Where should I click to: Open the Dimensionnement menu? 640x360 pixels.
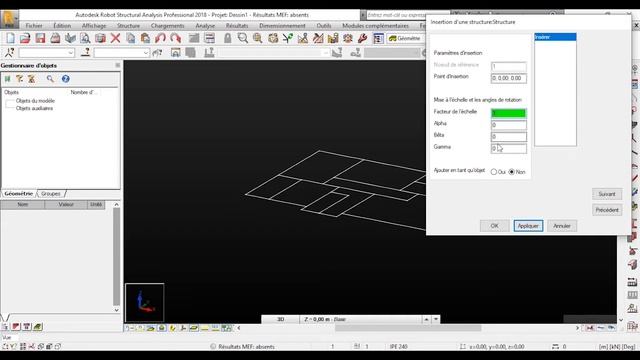[282, 25]
